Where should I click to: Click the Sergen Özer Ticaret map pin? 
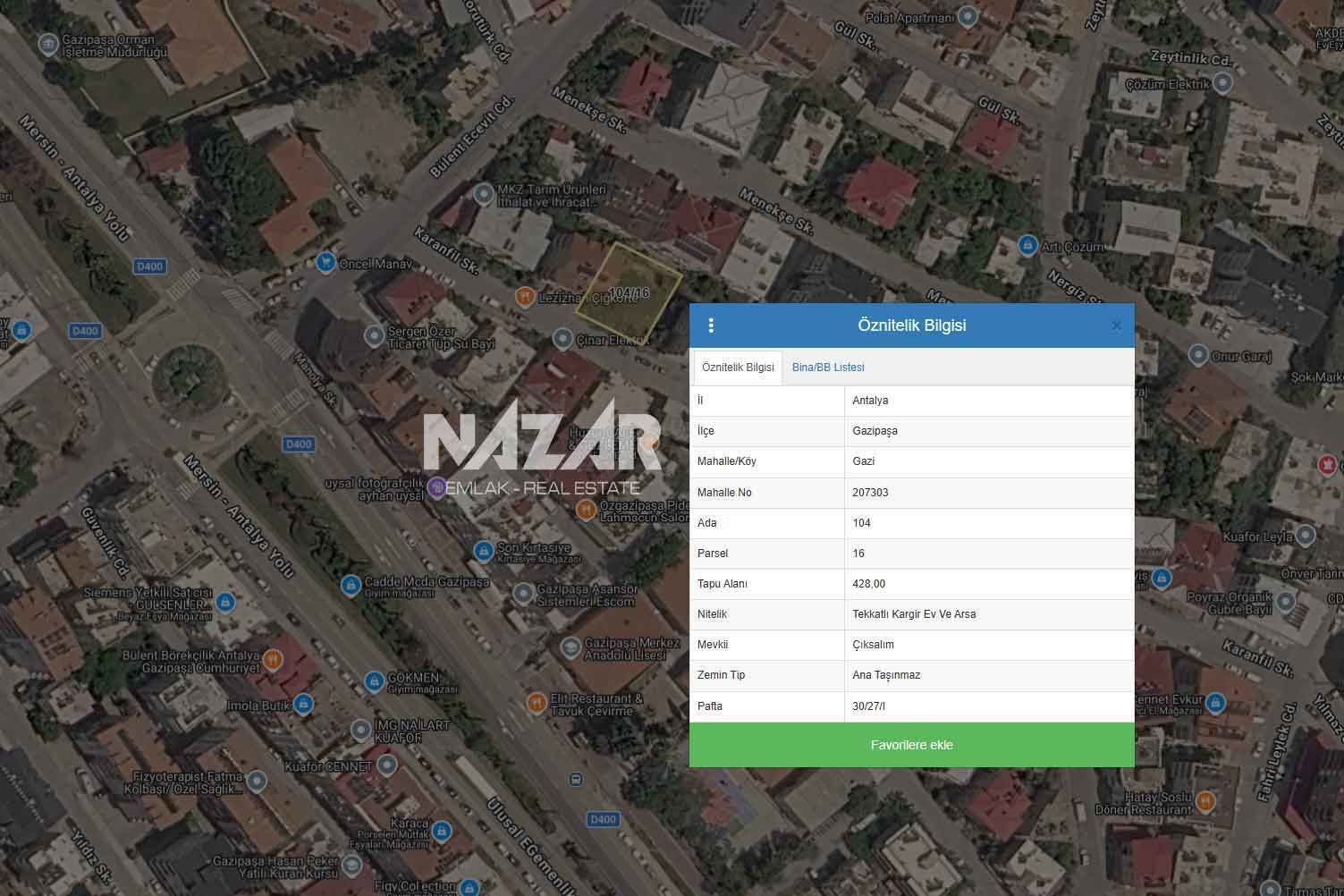pos(375,336)
